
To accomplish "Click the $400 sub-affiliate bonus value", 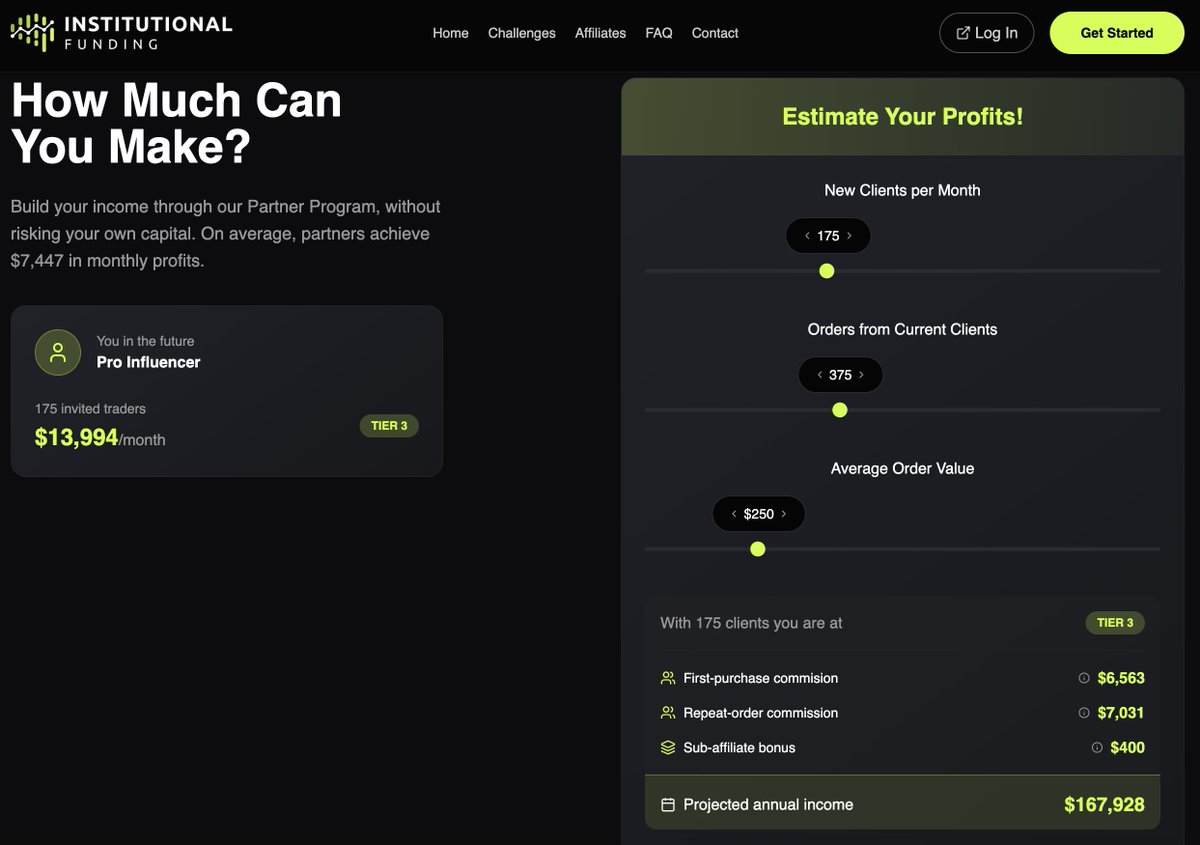I will pyautogui.click(x=1128, y=747).
